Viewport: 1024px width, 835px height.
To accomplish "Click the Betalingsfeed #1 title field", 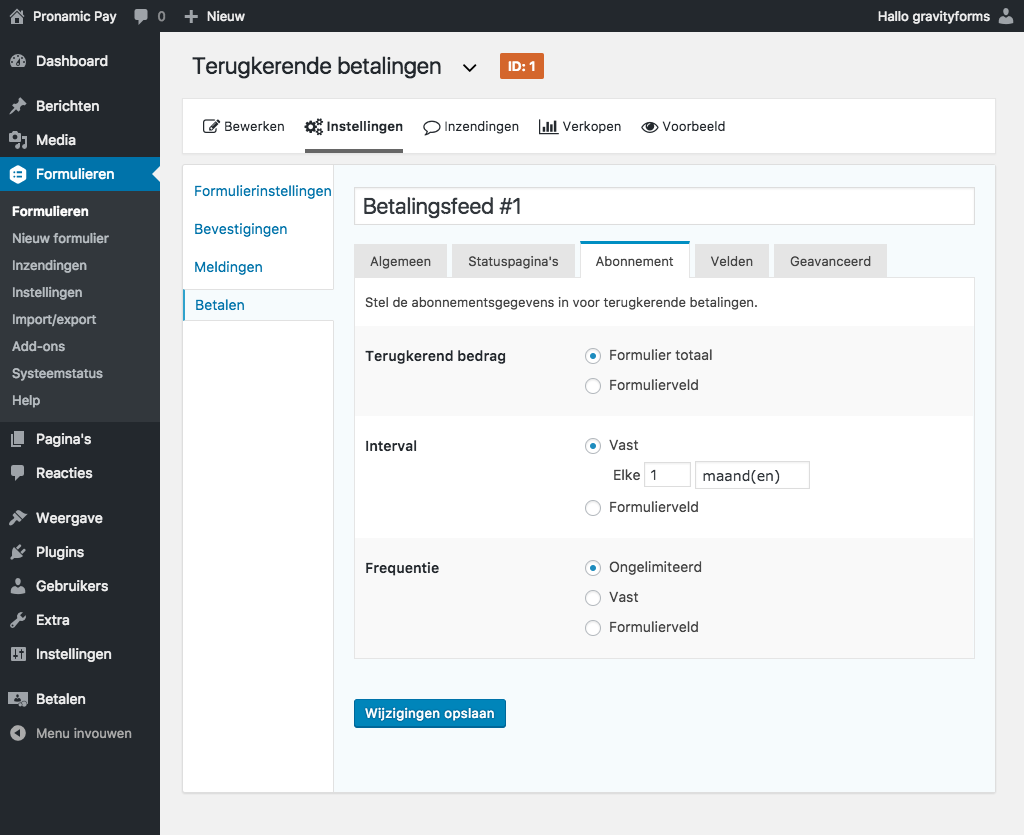I will coord(664,206).
